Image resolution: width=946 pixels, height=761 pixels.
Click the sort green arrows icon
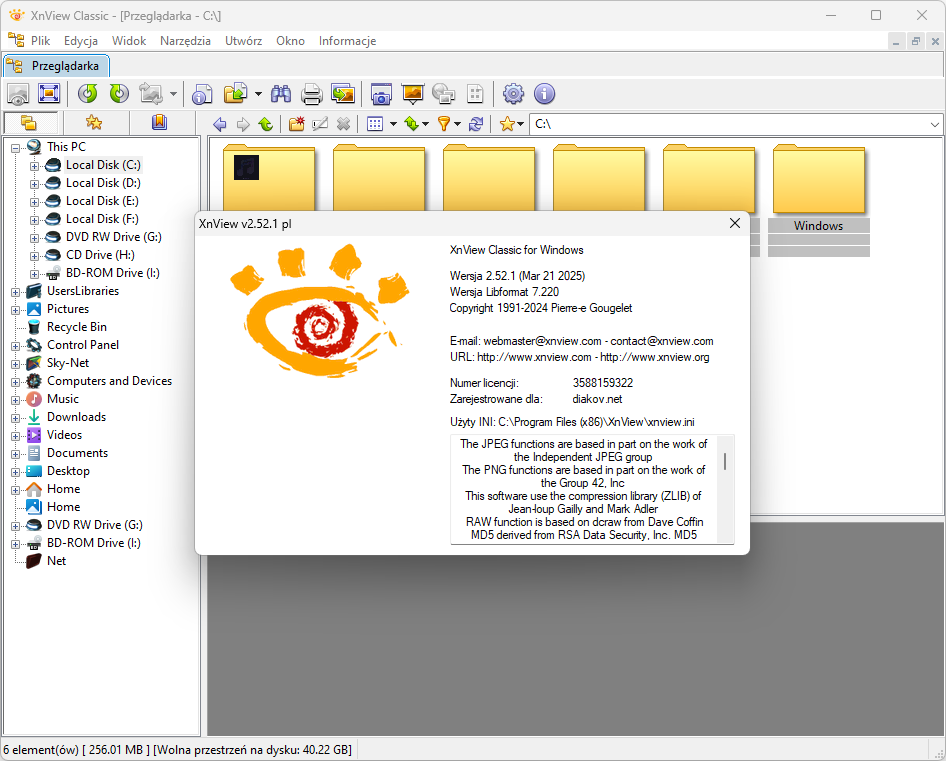pos(411,124)
